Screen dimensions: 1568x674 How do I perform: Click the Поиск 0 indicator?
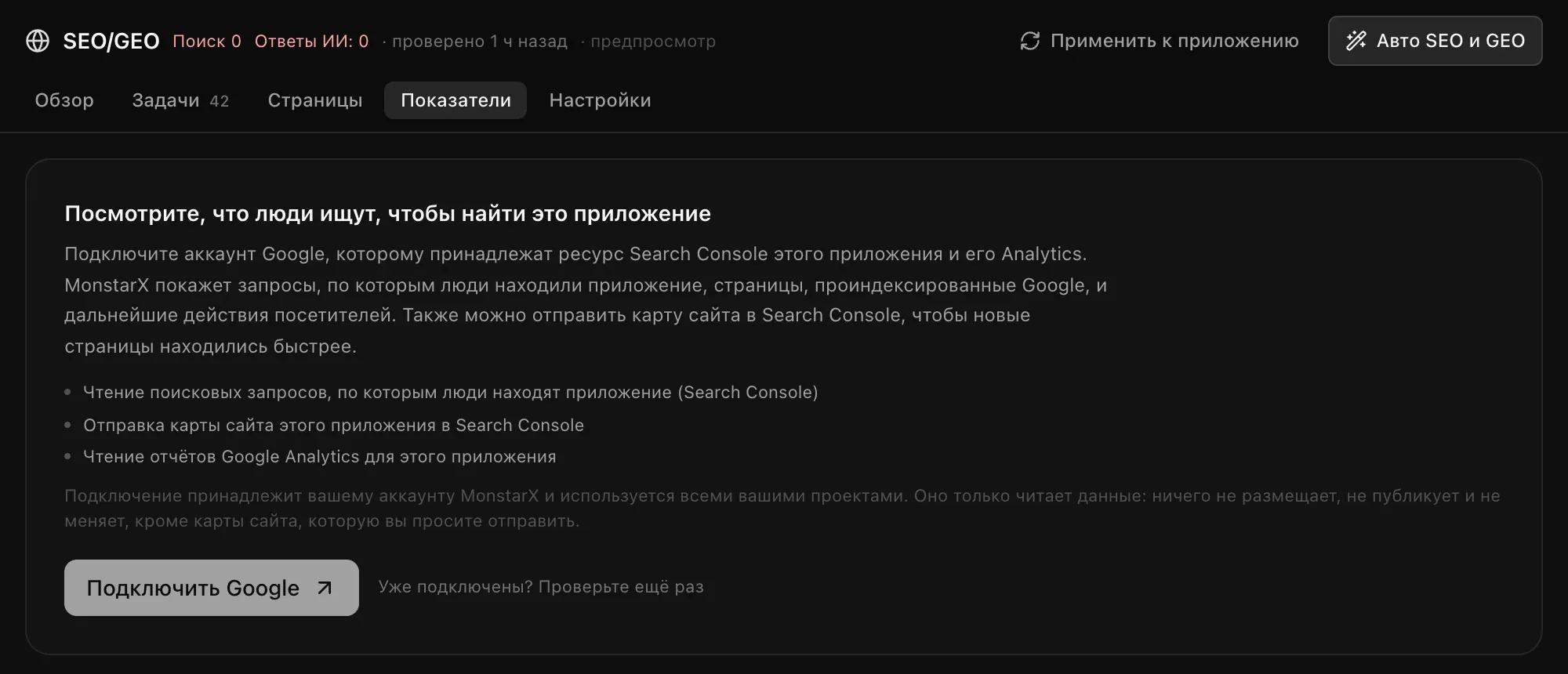click(x=207, y=41)
